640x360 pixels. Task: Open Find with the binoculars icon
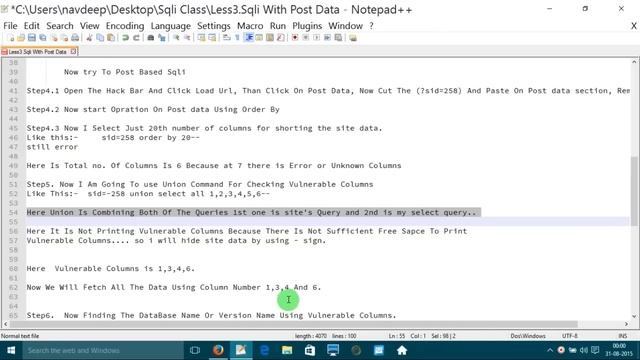[x=151, y=38]
